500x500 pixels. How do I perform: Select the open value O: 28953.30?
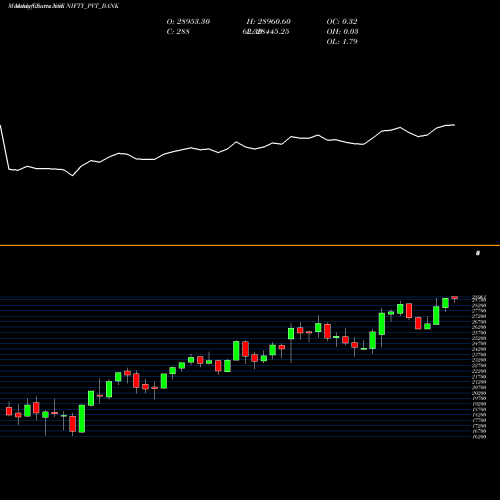(x=188, y=21)
